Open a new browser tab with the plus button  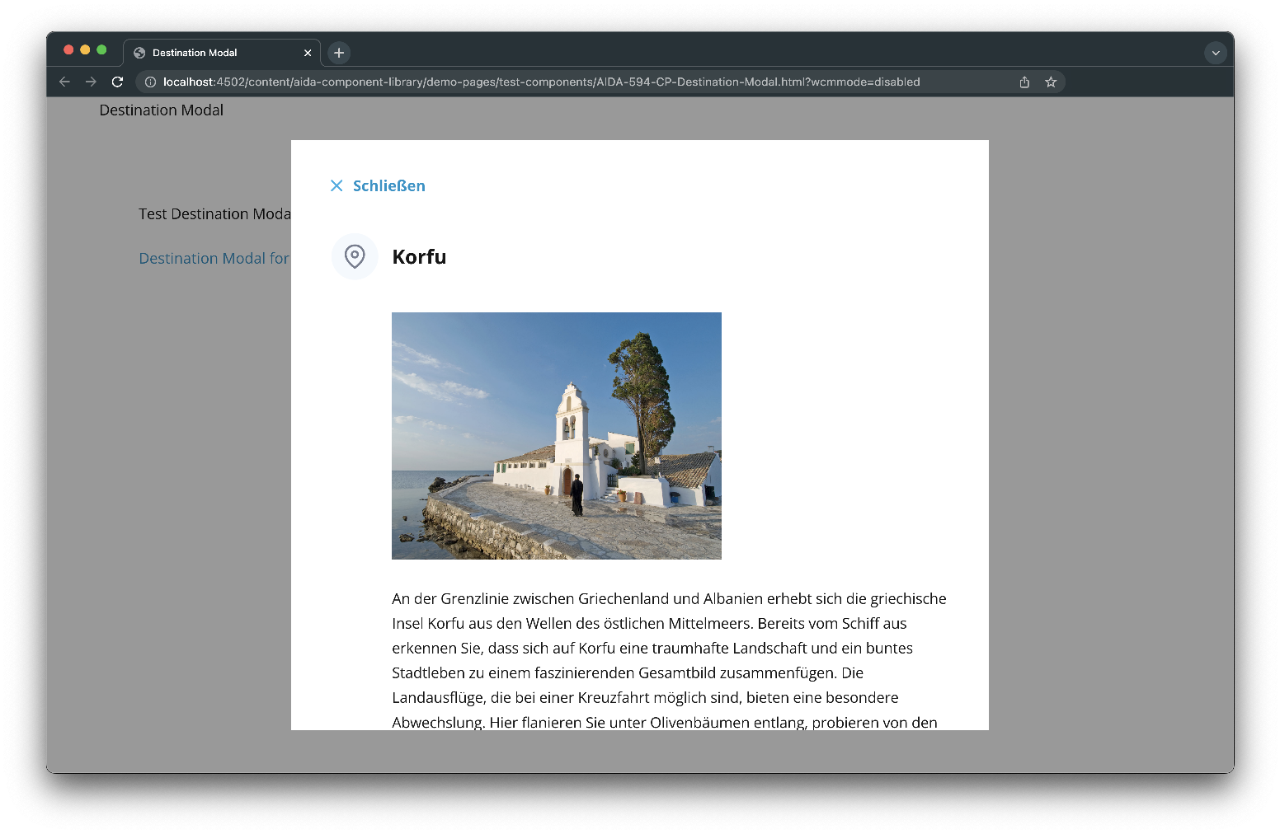338,52
